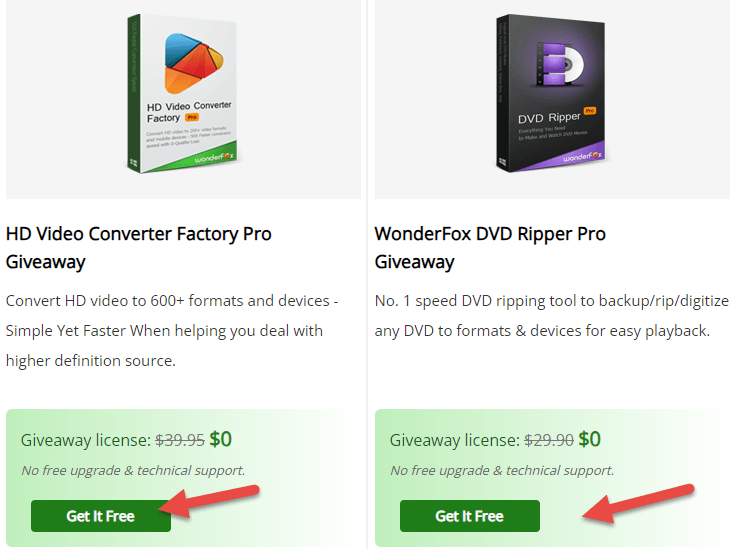Click the red arrow pointing at left Get It Free
736x549 pixels.
[x=209, y=501]
